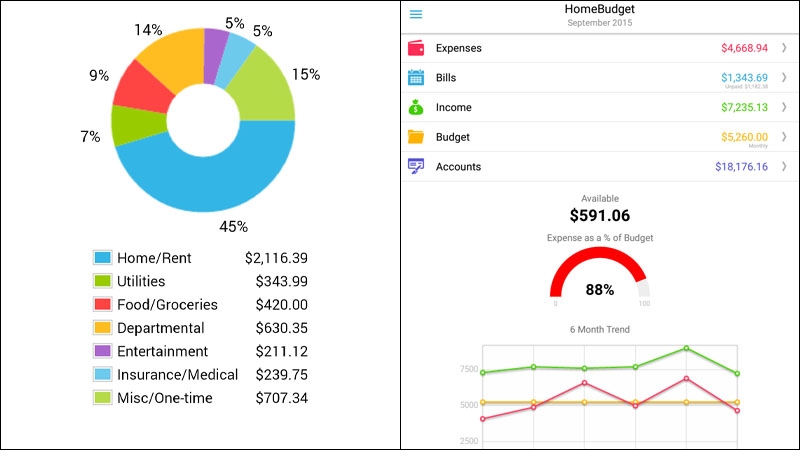Tap the blue Bills calendar icon
Viewport: 800px width, 450px height.
click(x=416, y=78)
